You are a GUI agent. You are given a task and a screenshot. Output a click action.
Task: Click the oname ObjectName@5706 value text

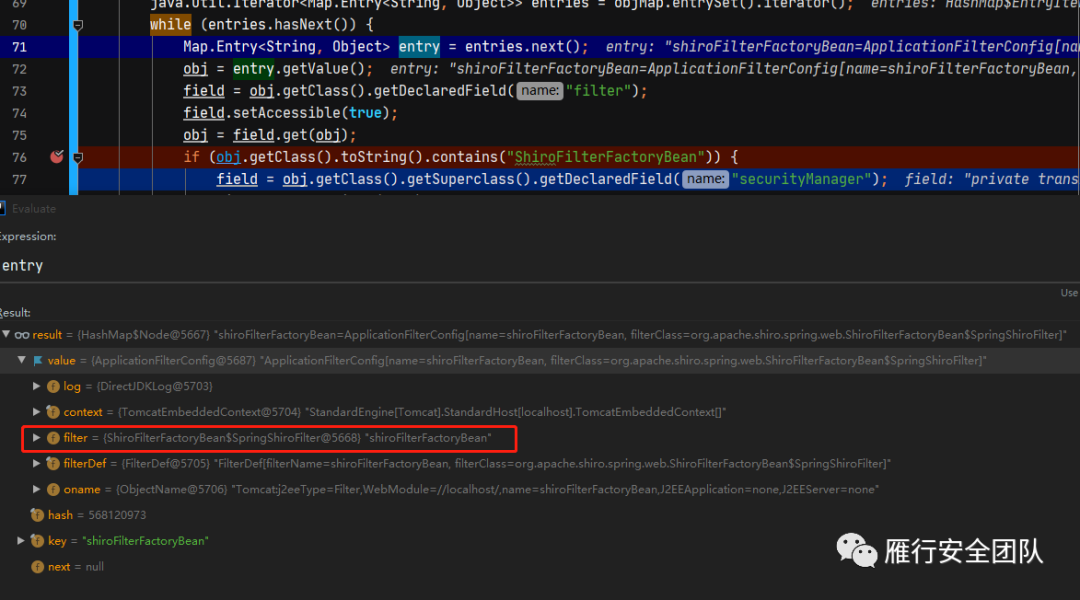click(497, 489)
